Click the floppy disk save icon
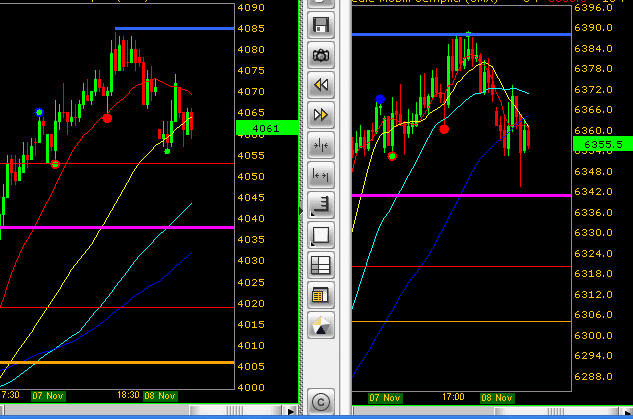Screen dimensions: 633x419 [x=321, y=25]
